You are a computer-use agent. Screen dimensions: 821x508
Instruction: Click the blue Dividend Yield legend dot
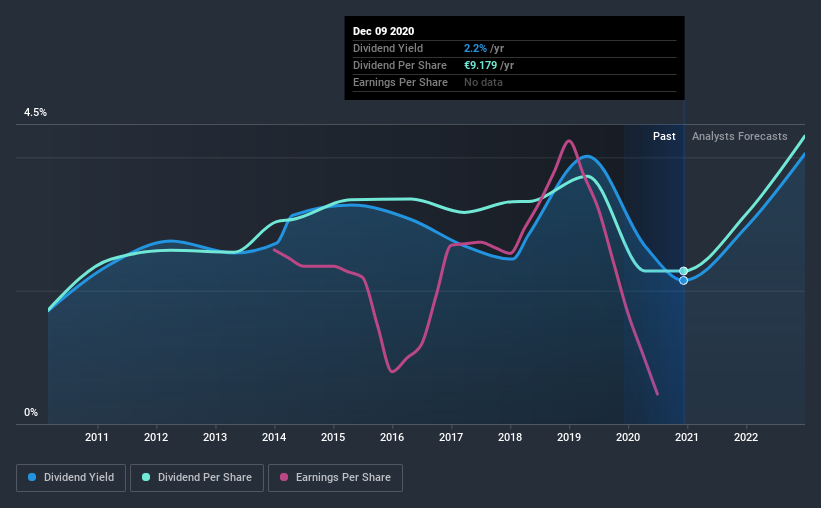pyautogui.click(x=32, y=477)
